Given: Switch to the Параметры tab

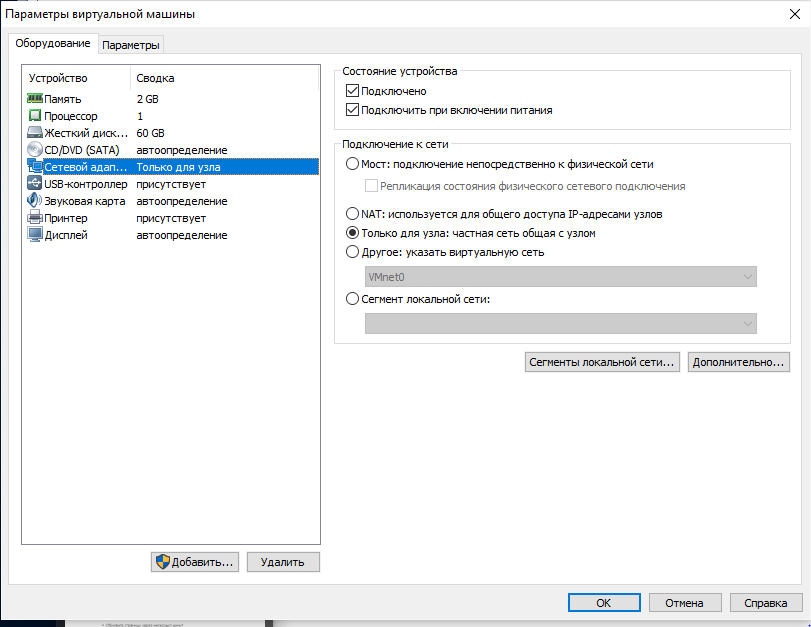Looking at the screenshot, I should point(130,45).
